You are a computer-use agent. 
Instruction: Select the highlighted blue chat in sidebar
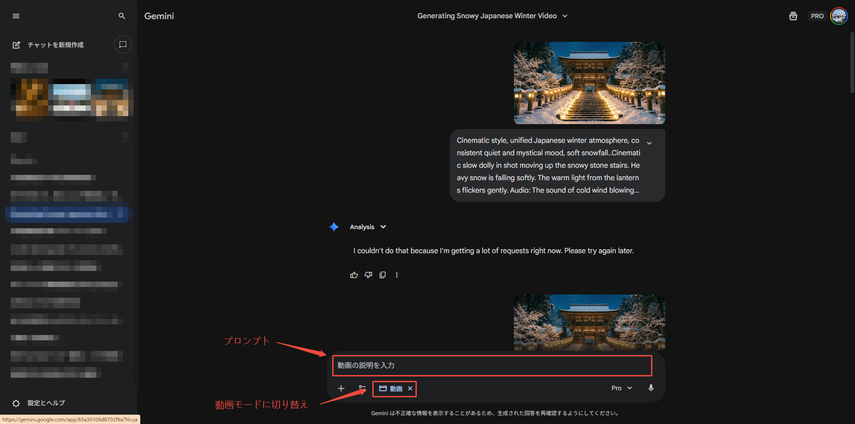pyautogui.click(x=68, y=215)
